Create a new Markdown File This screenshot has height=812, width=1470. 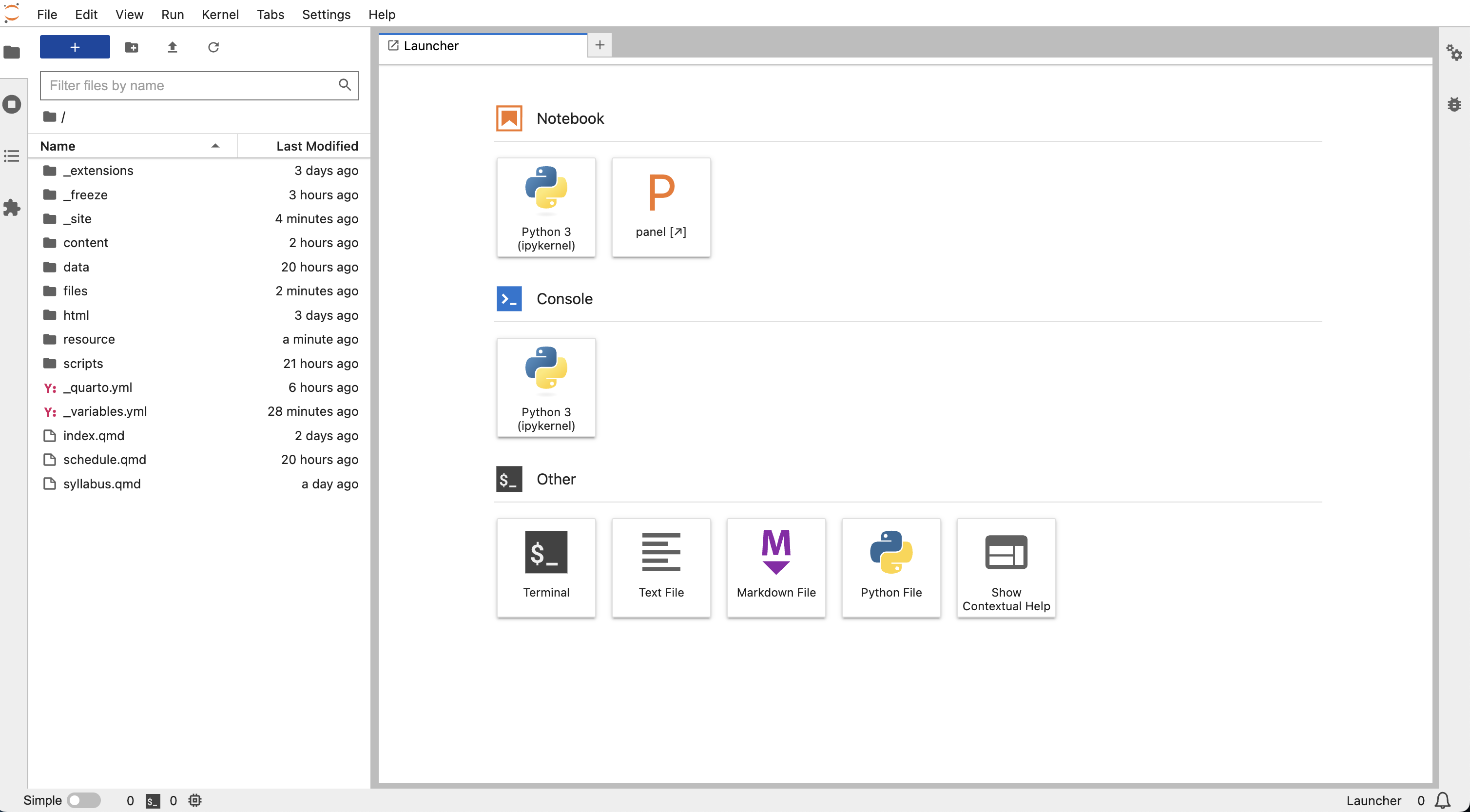click(x=775, y=567)
